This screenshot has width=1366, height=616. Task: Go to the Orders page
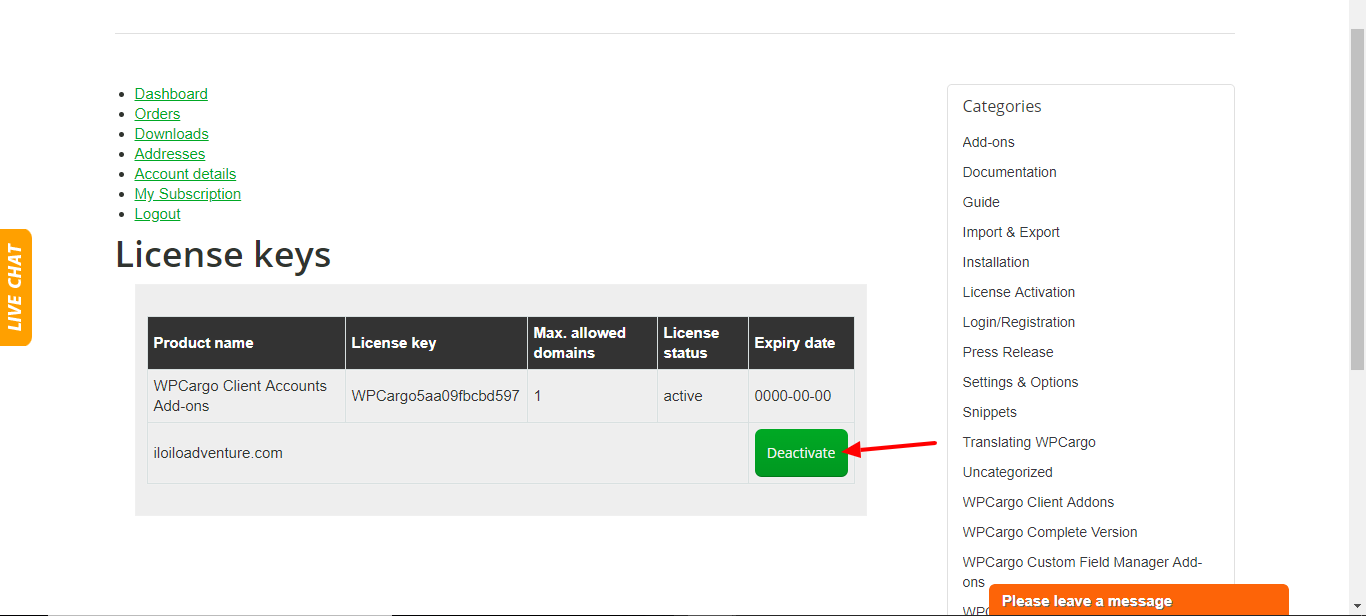(157, 114)
